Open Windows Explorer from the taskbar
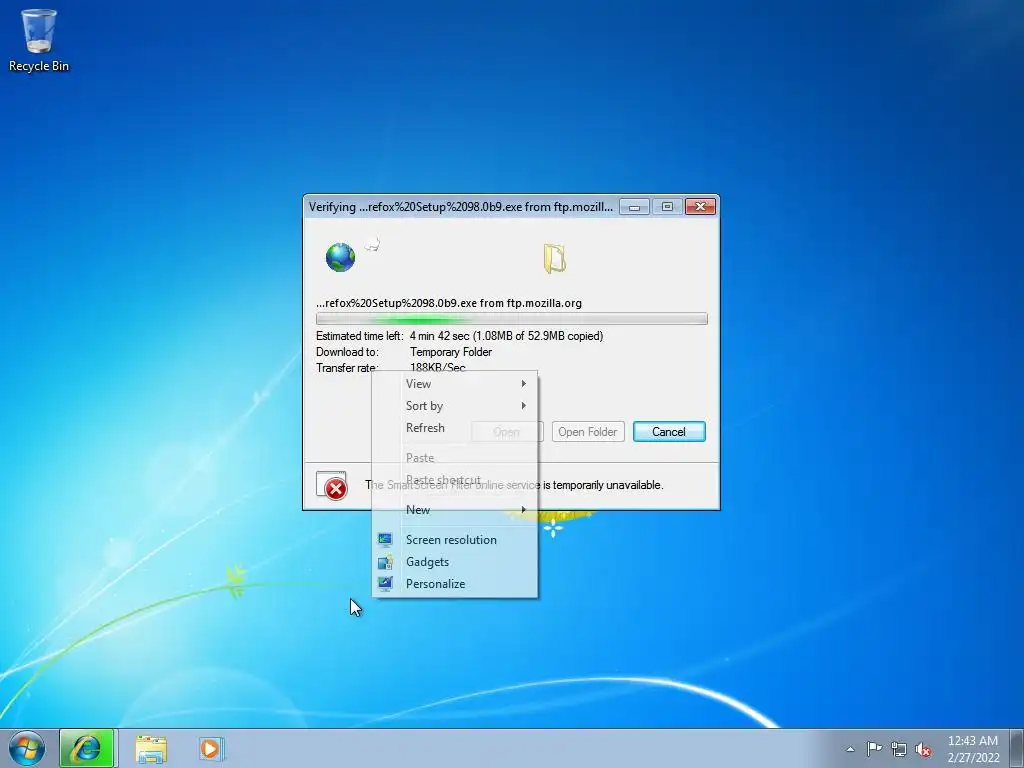Viewport: 1024px width, 768px height. [151, 749]
